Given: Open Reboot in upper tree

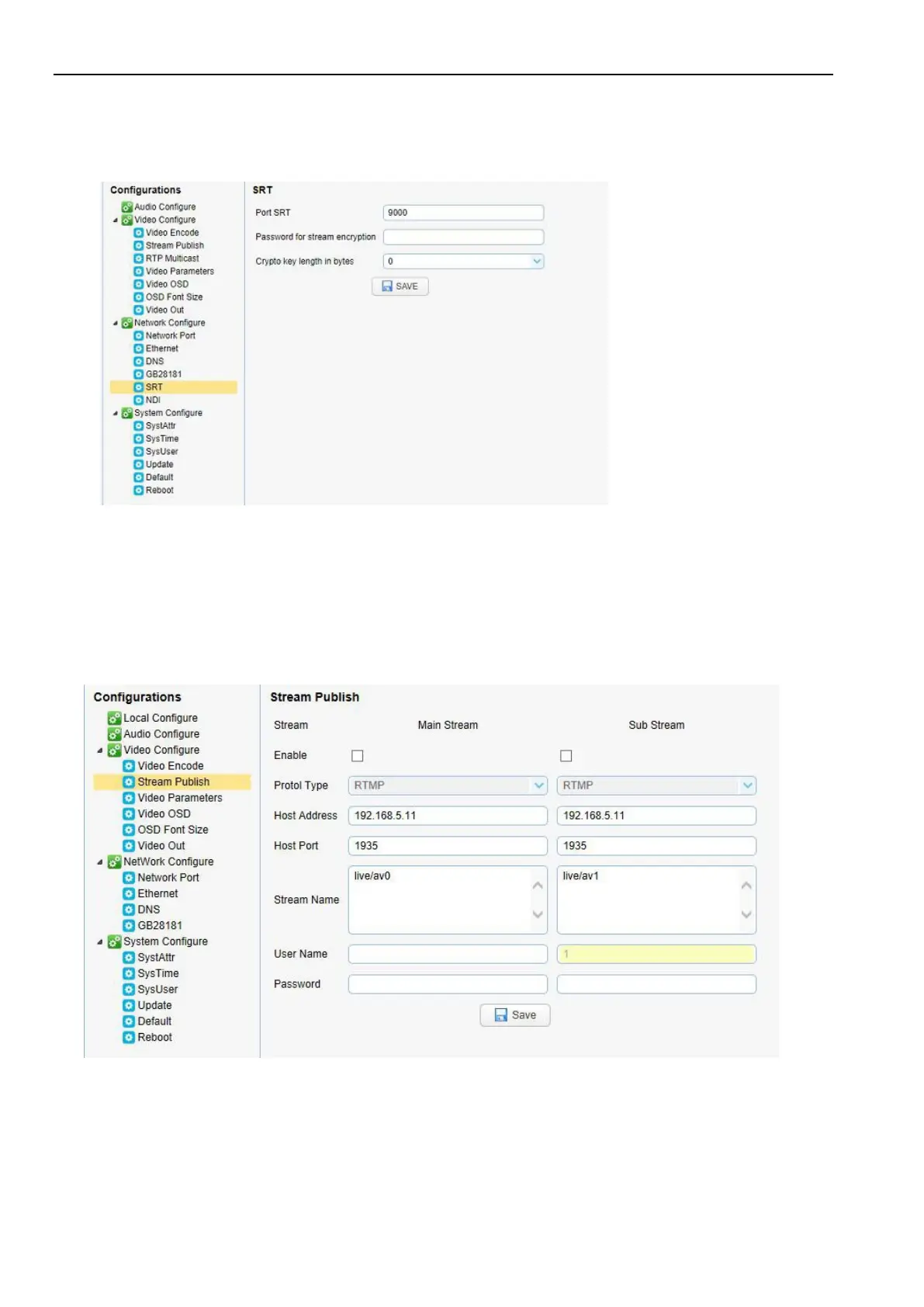Looking at the screenshot, I should pos(160,491).
